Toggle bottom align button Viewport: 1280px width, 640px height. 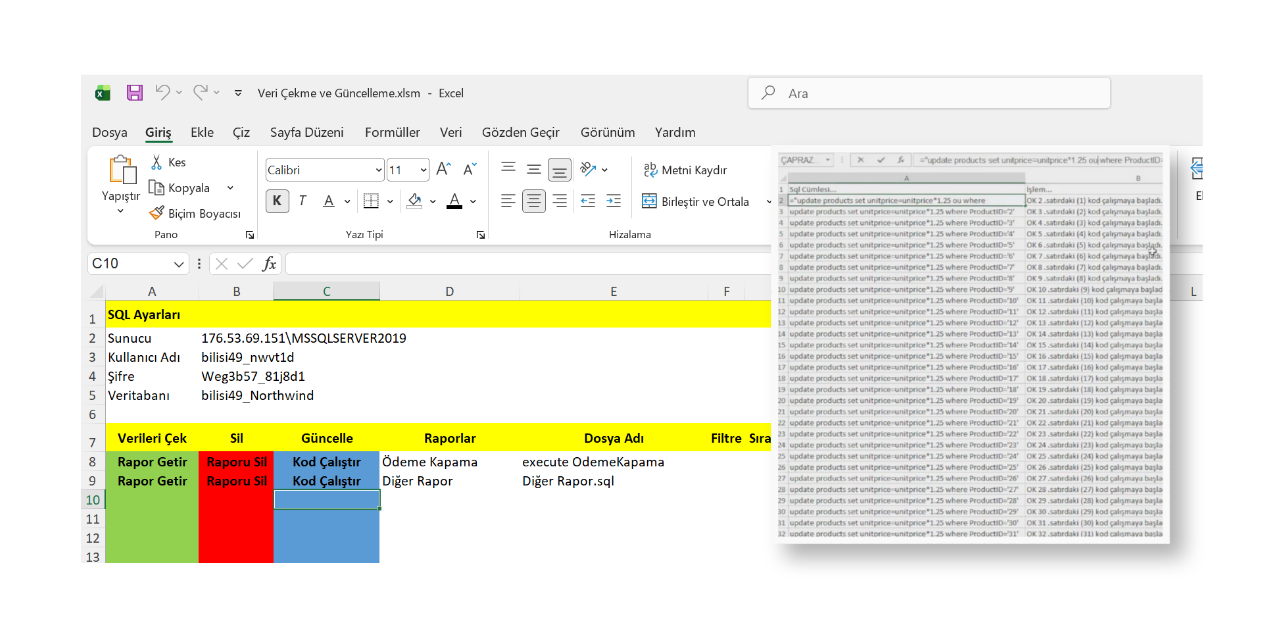(560, 169)
